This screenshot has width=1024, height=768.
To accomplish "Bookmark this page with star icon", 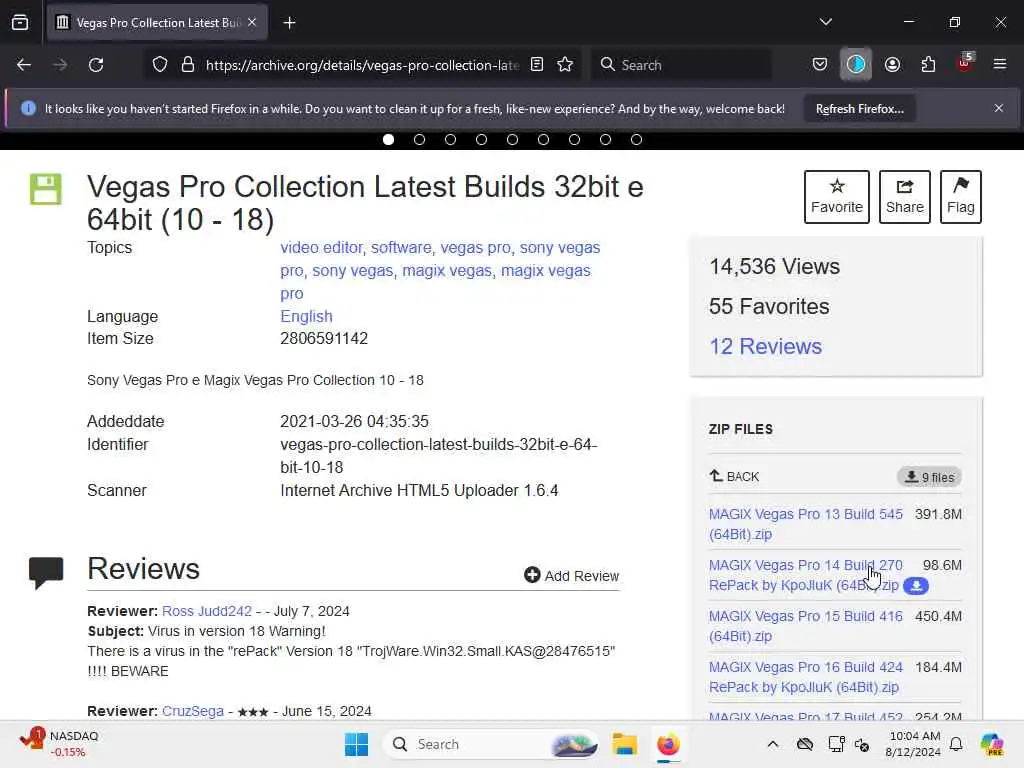I will pyautogui.click(x=565, y=65).
